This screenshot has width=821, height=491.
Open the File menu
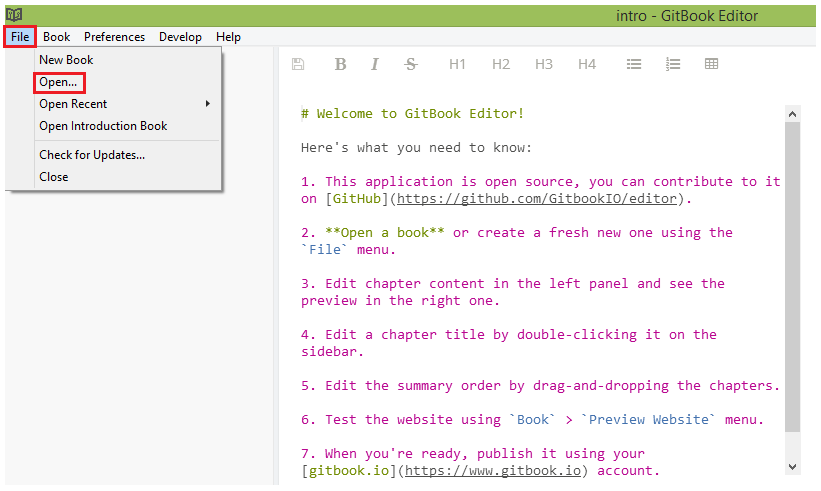(20, 37)
